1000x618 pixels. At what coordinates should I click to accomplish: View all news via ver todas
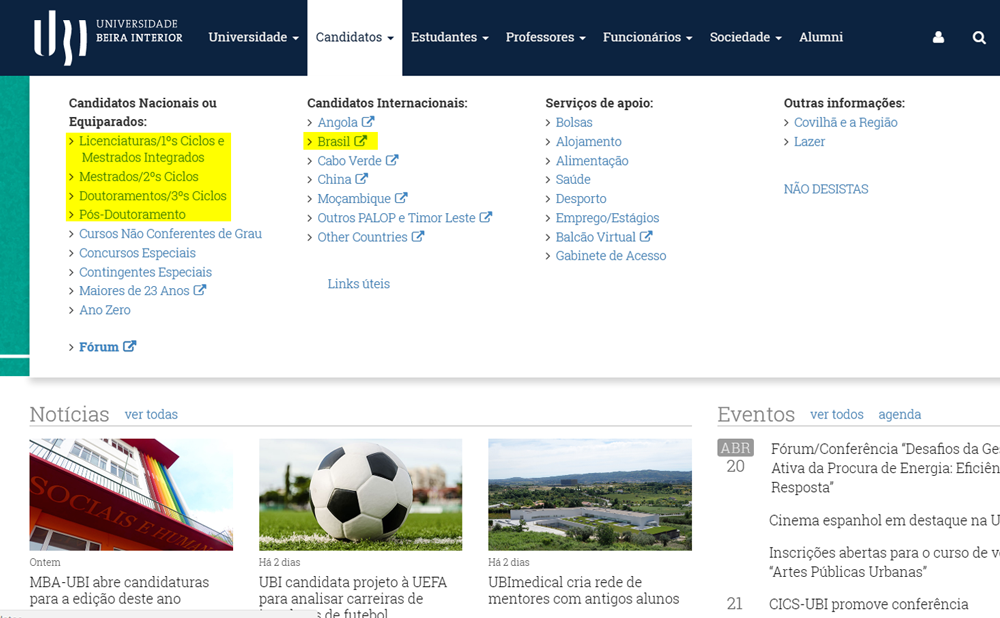[x=151, y=415]
